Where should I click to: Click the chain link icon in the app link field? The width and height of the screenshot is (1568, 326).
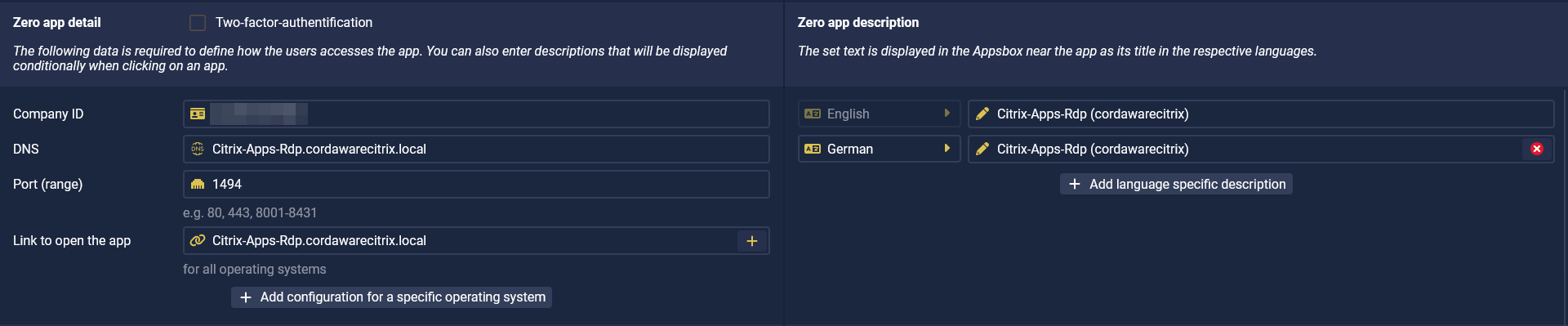click(x=198, y=240)
